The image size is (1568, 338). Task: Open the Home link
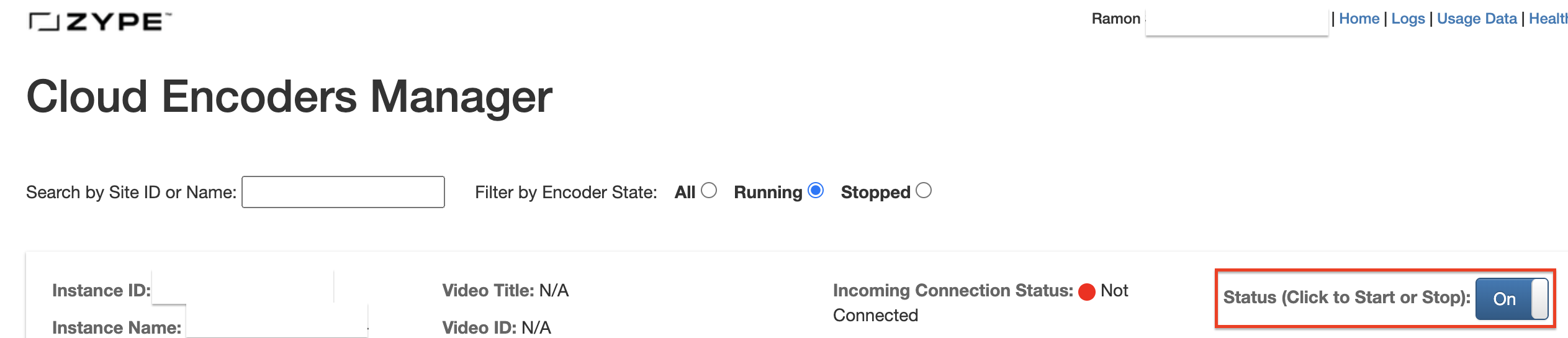[x=1359, y=19]
